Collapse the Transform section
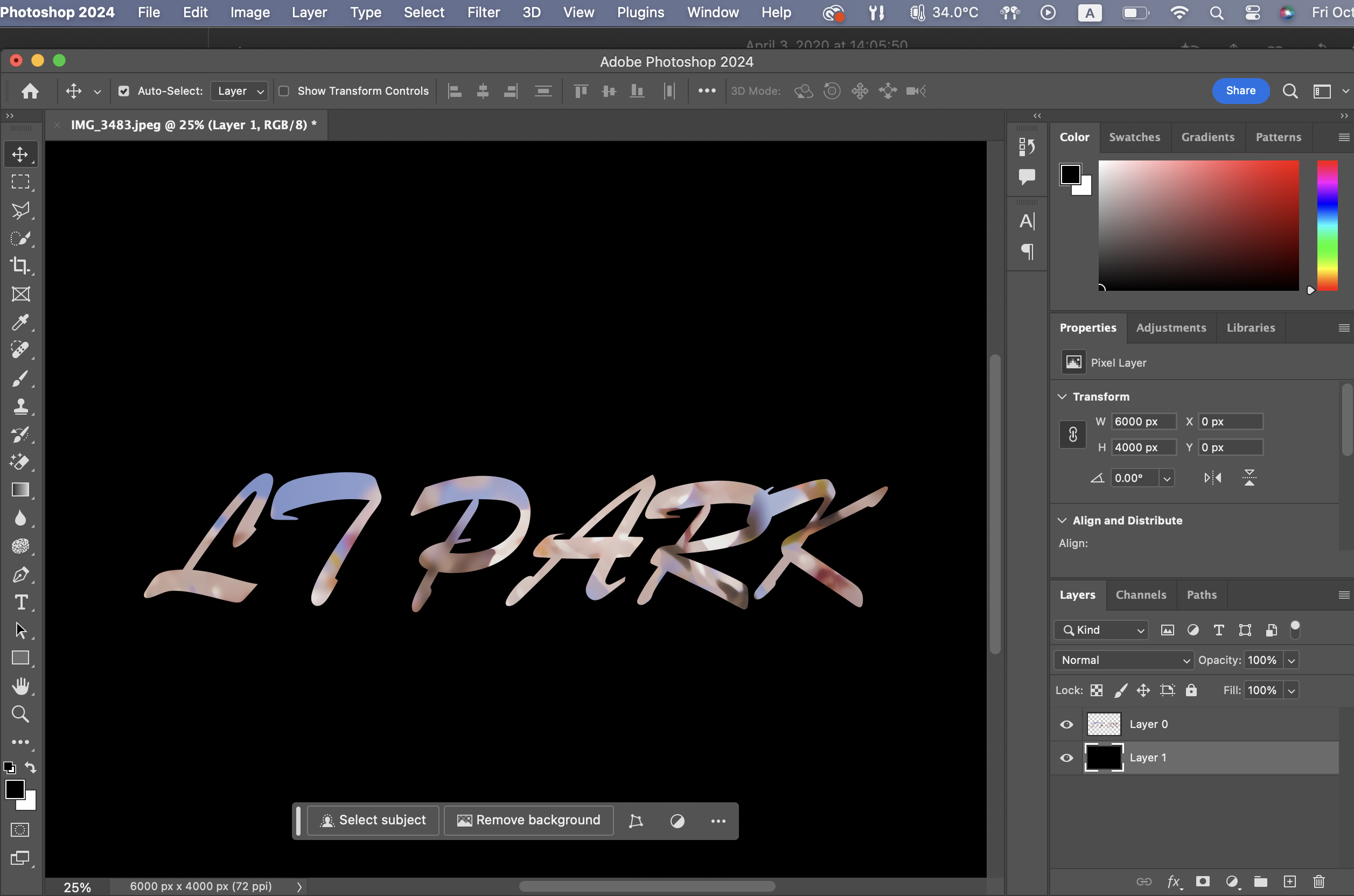 (1062, 396)
